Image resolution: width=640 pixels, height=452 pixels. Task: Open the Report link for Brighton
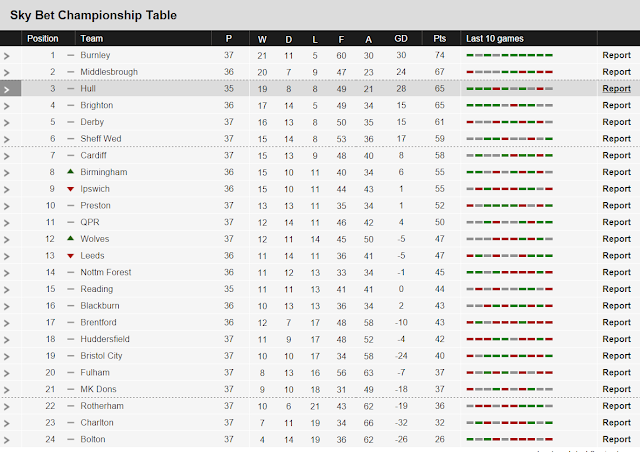[616, 105]
